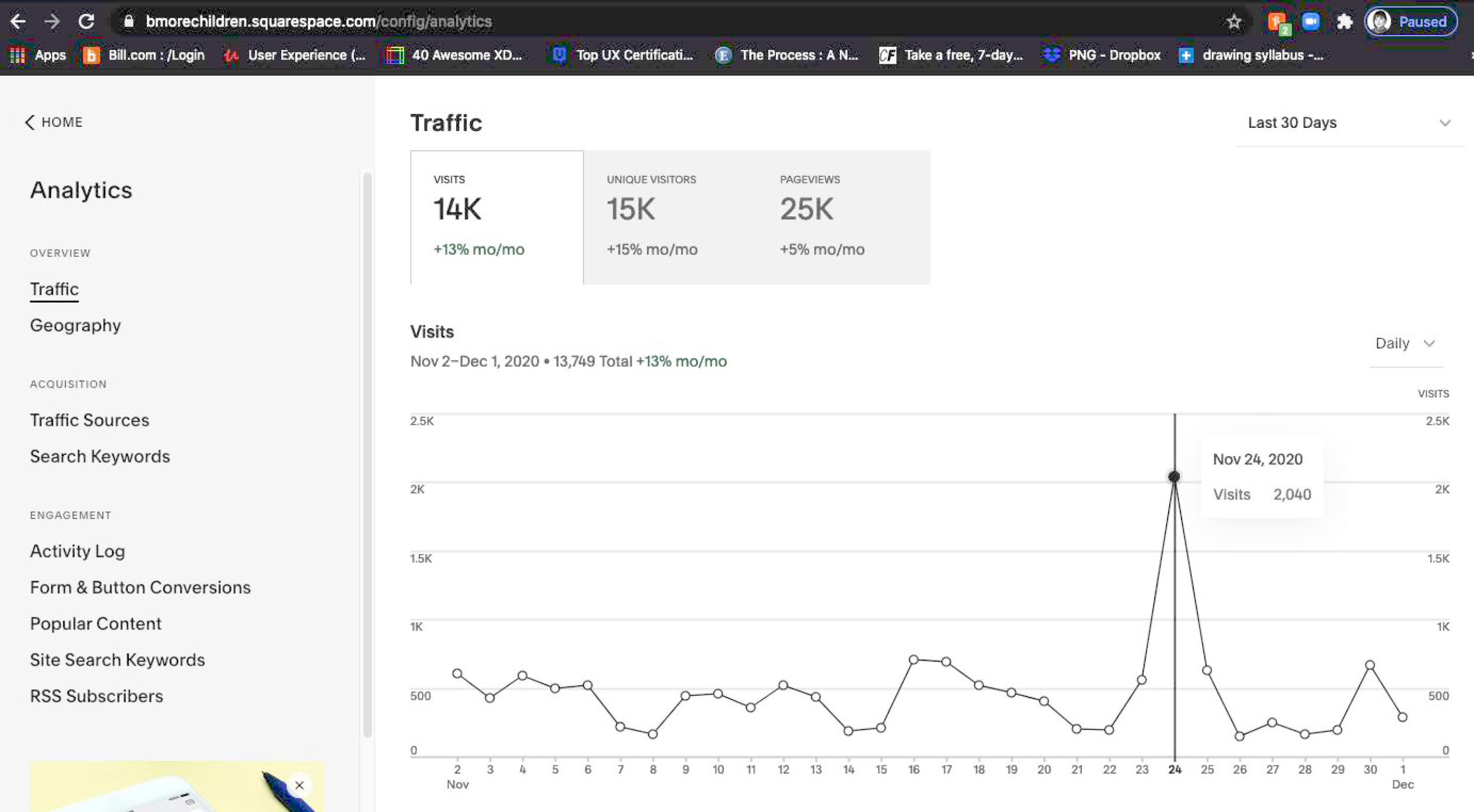Select the Pageviews 25K tab

(x=843, y=217)
